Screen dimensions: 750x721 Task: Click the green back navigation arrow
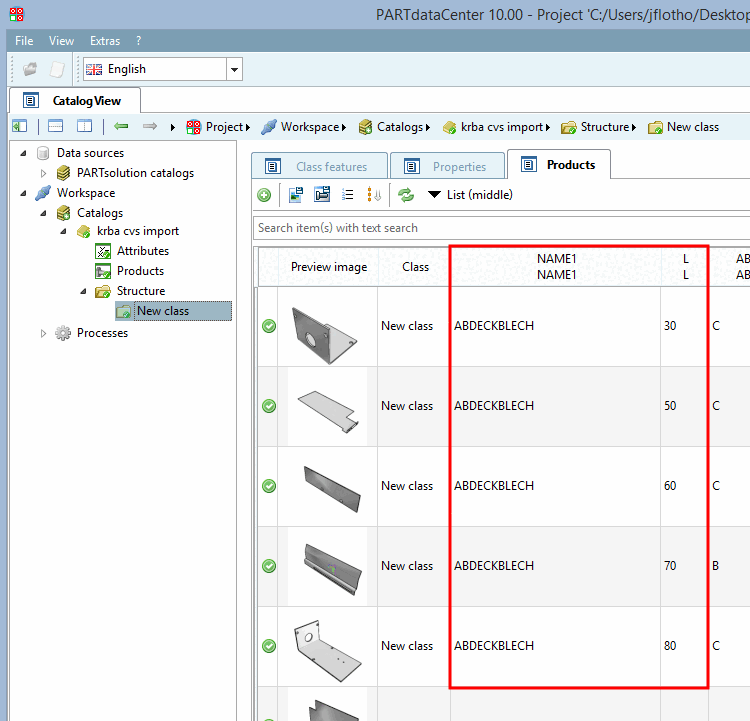121,126
